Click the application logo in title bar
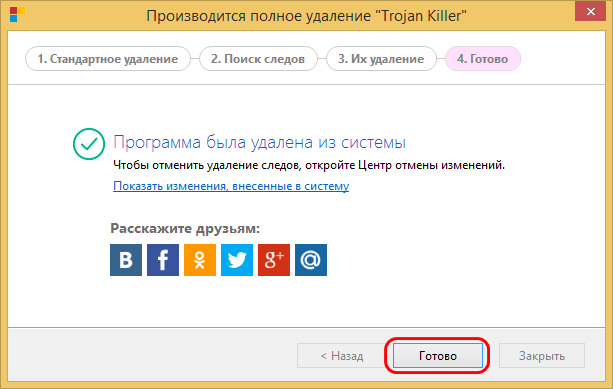Image resolution: width=613 pixels, height=389 pixels. [17, 14]
